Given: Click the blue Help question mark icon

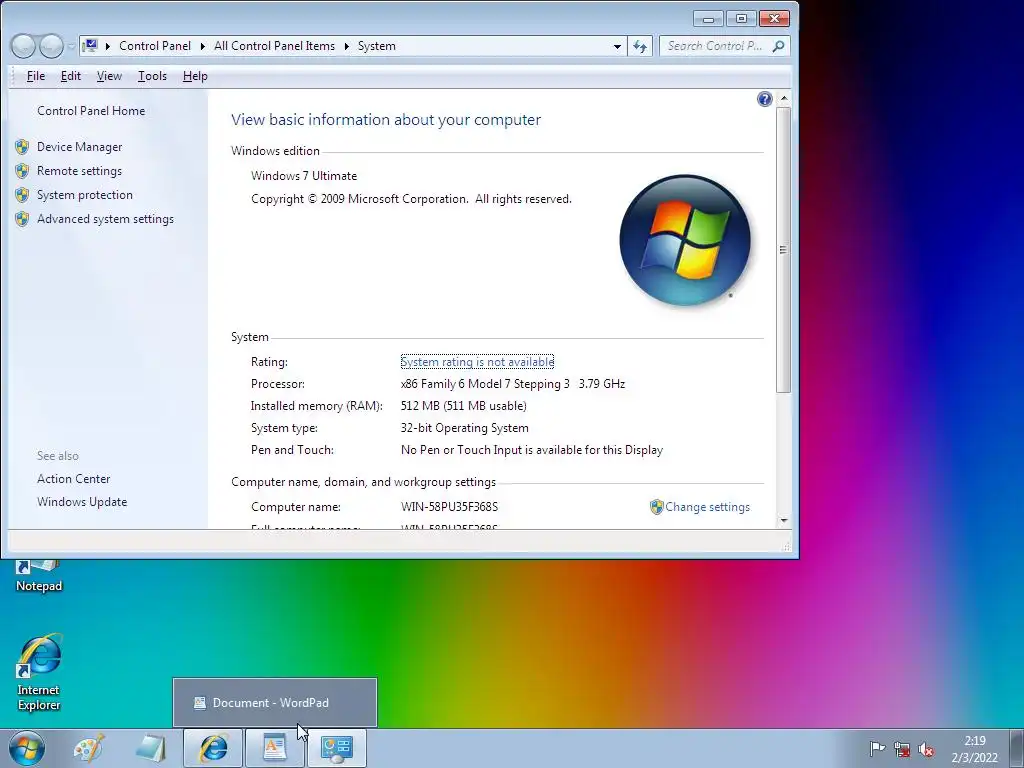Looking at the screenshot, I should click(x=765, y=99).
